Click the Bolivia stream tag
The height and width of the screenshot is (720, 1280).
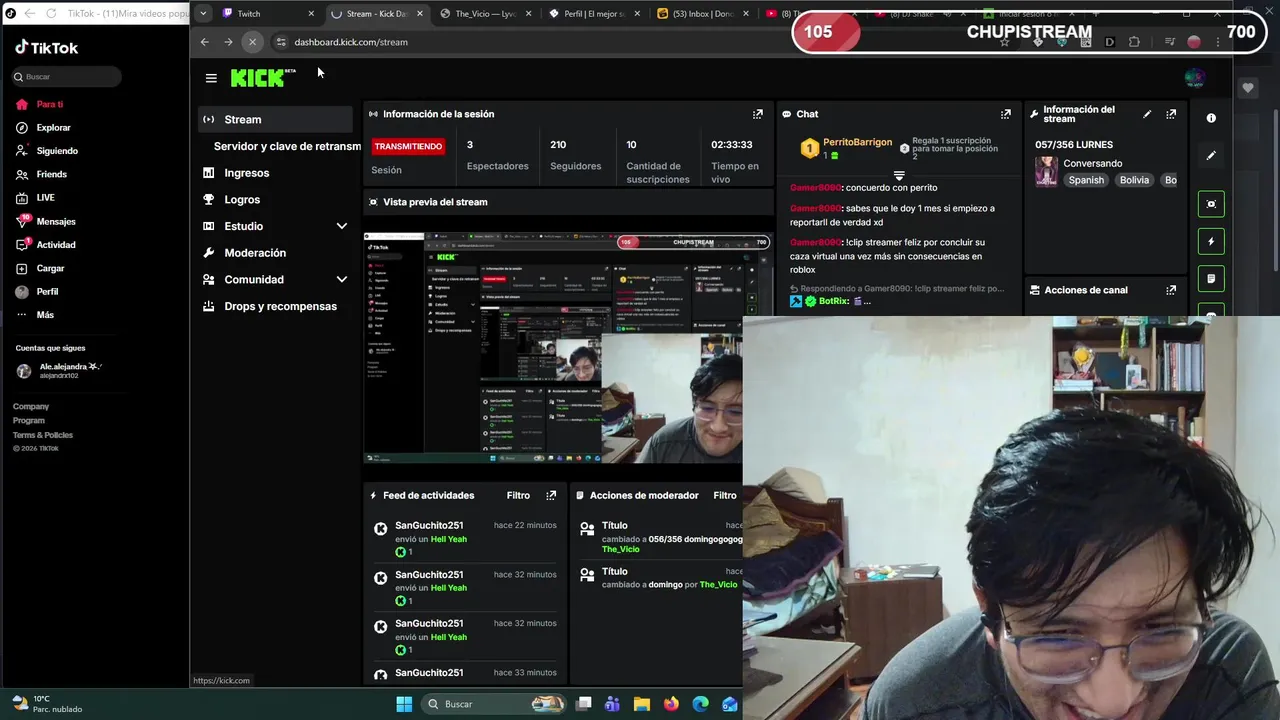(x=1134, y=180)
